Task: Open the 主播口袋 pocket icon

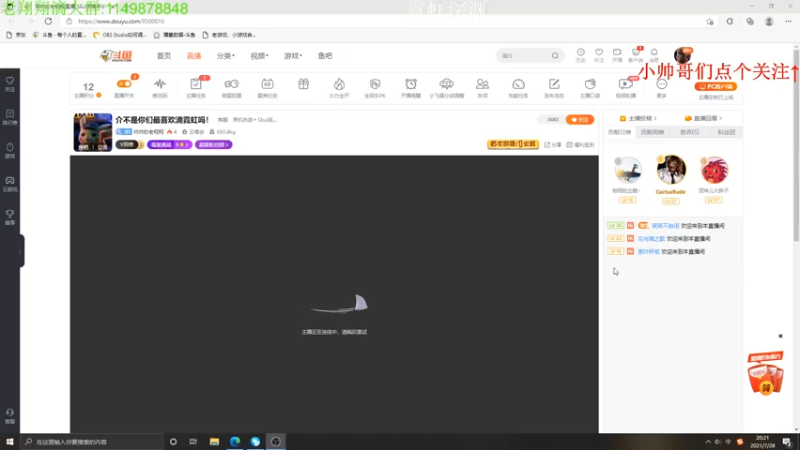Action: (590, 84)
